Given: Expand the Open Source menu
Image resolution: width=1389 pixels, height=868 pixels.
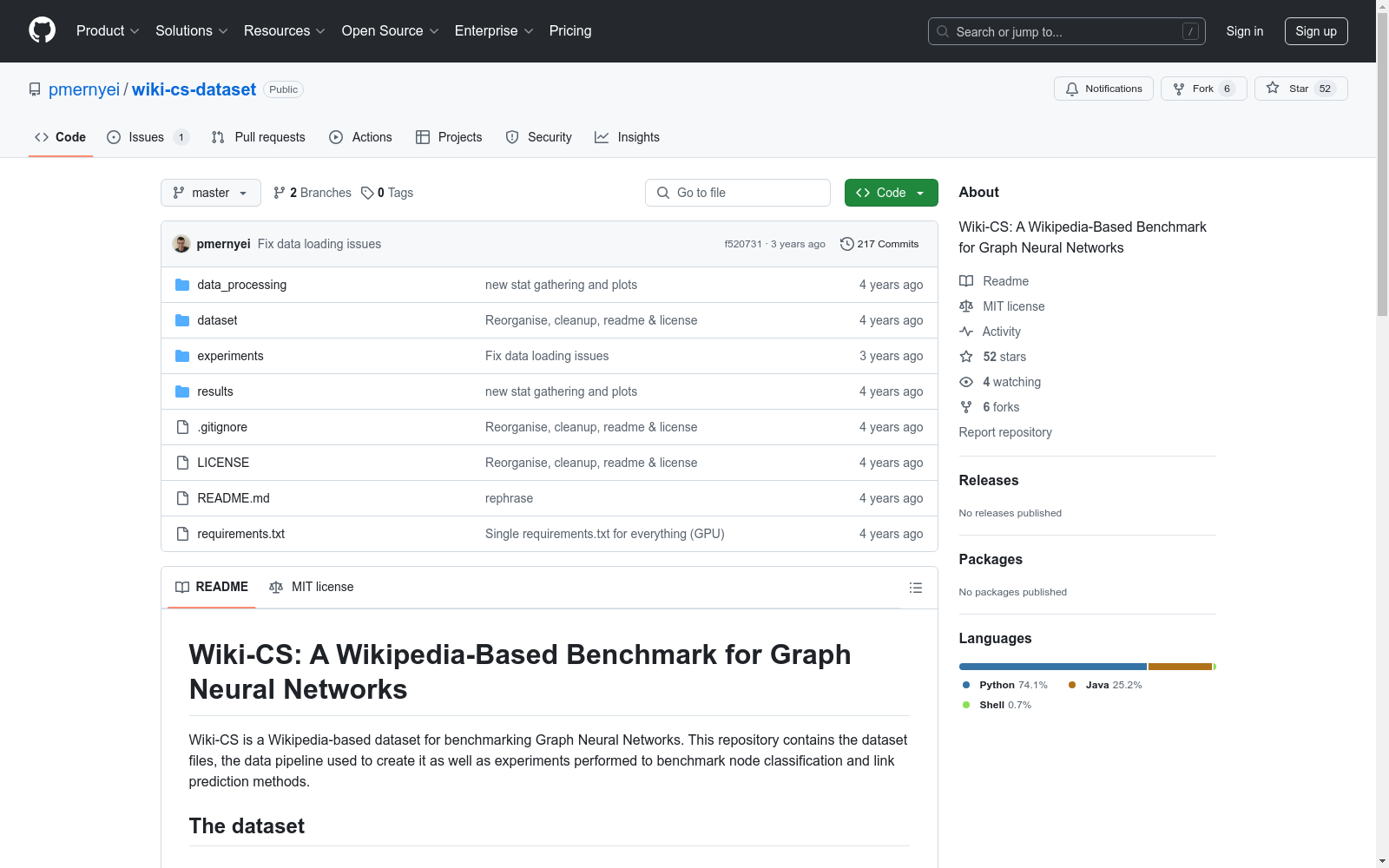Looking at the screenshot, I should [391, 30].
